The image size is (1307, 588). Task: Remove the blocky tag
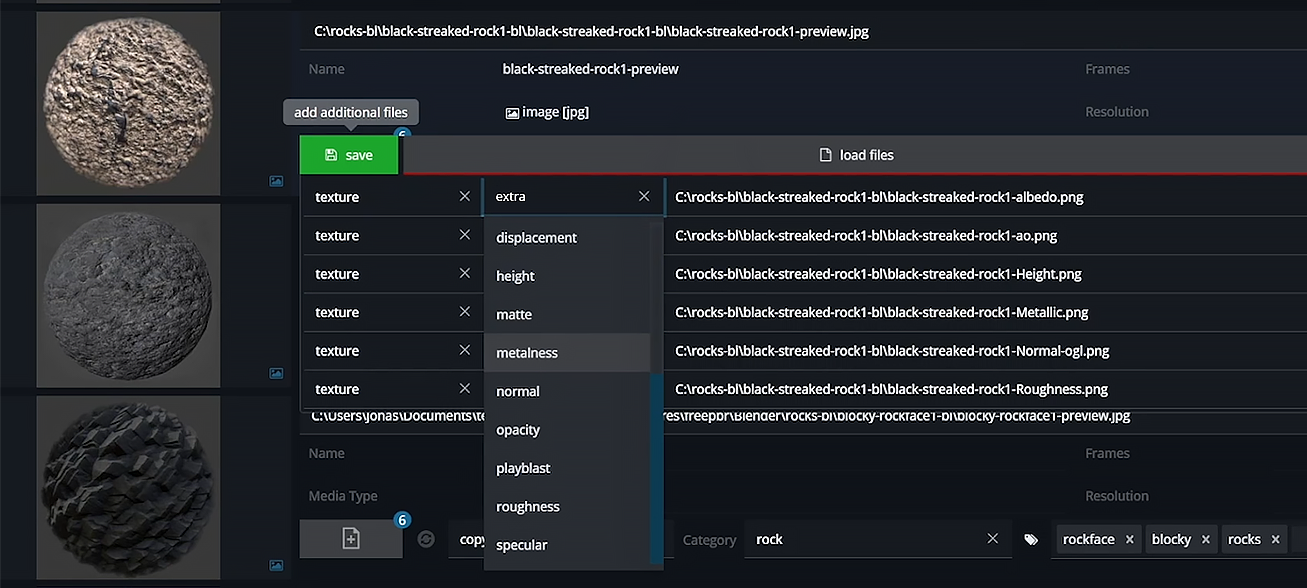(1206, 538)
